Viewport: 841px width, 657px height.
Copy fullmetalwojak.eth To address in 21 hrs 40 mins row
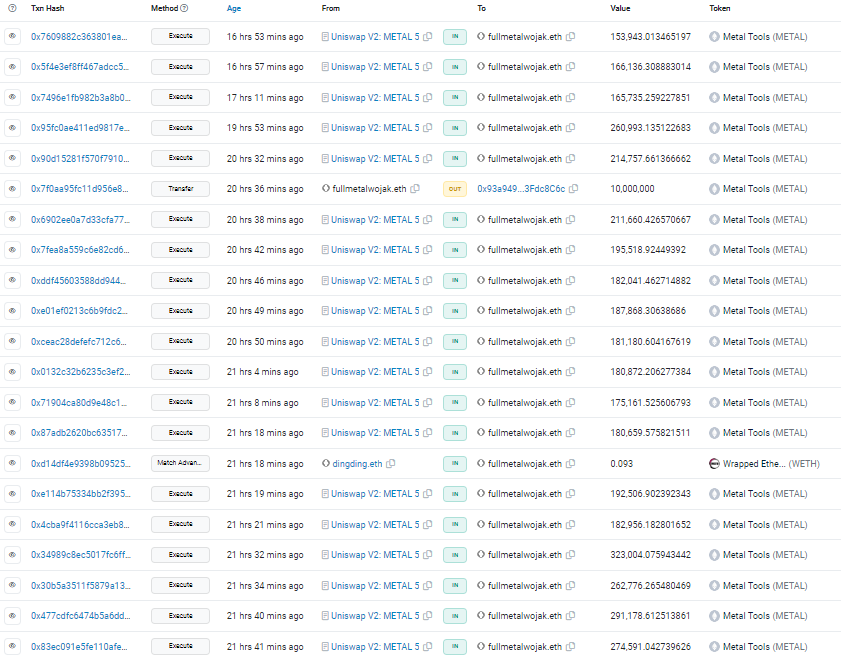(x=571, y=616)
